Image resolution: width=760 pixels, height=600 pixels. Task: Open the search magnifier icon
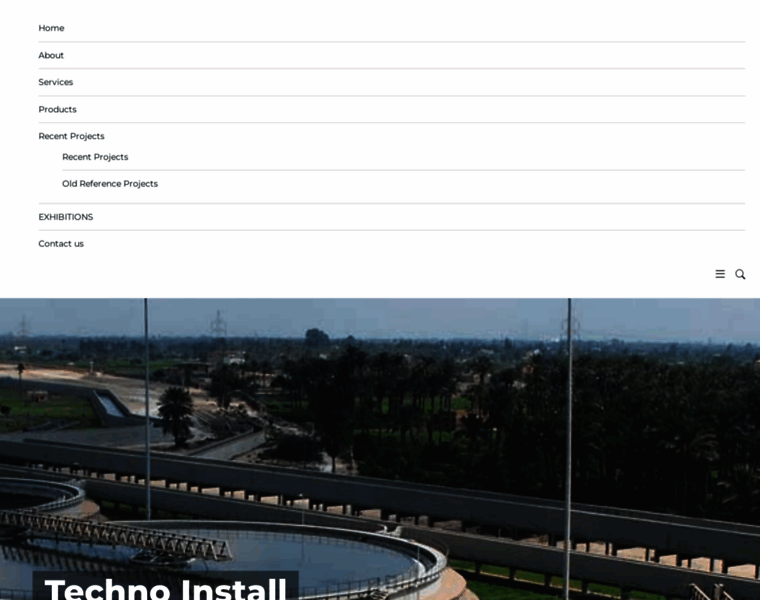click(740, 274)
